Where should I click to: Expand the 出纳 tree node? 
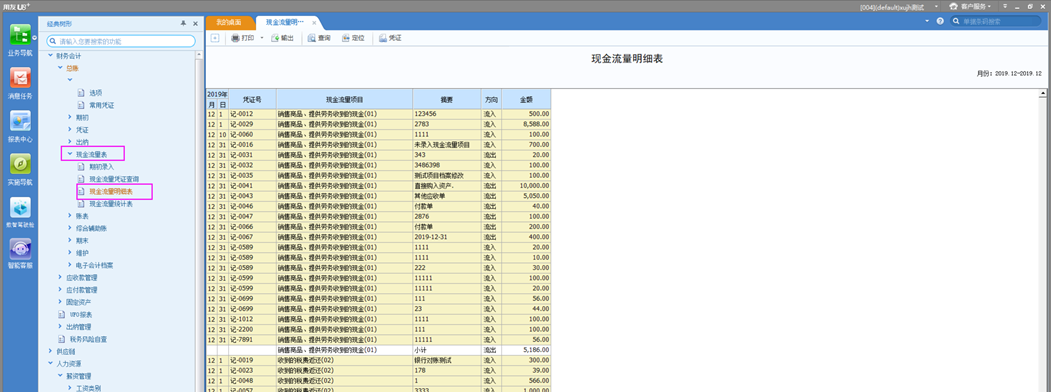point(69,142)
